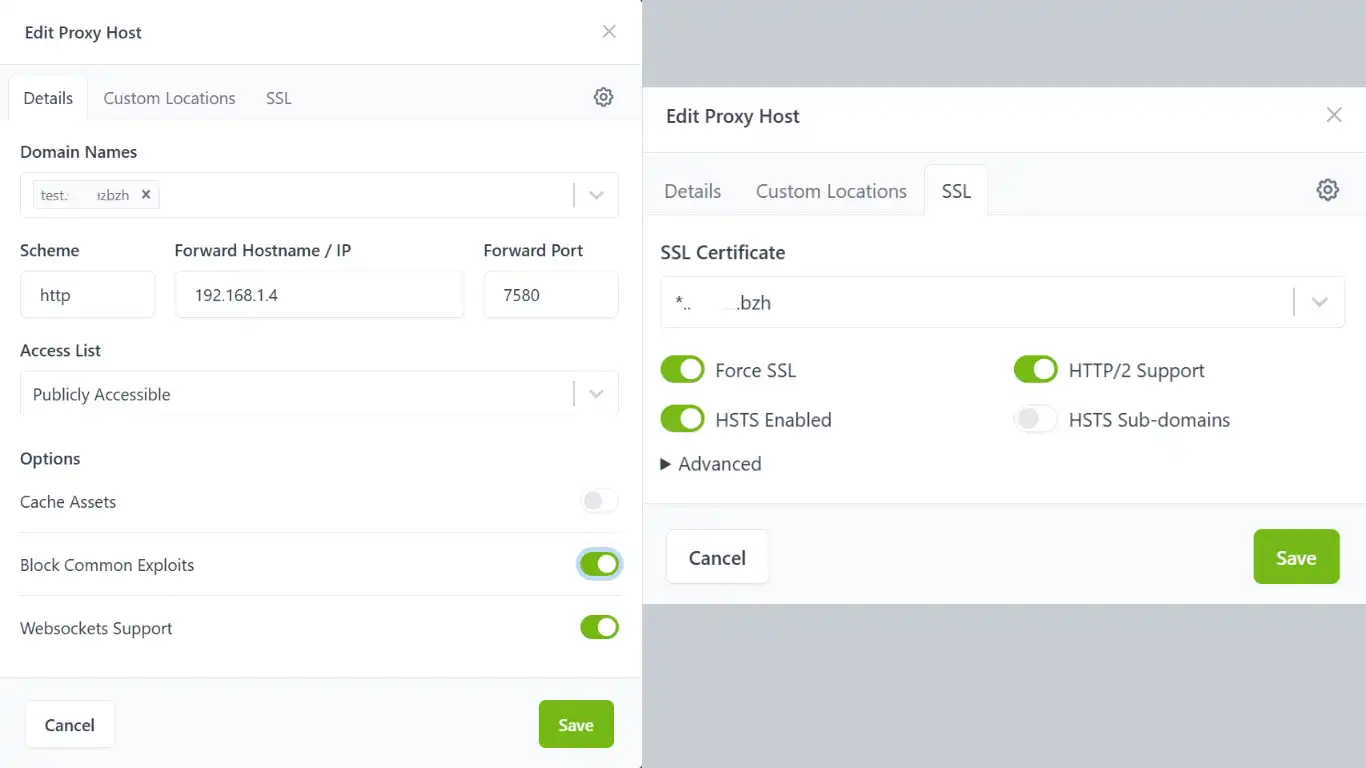Open the Domain Names dropdown arrow
Image resolution: width=1366 pixels, height=768 pixels.
click(596, 195)
